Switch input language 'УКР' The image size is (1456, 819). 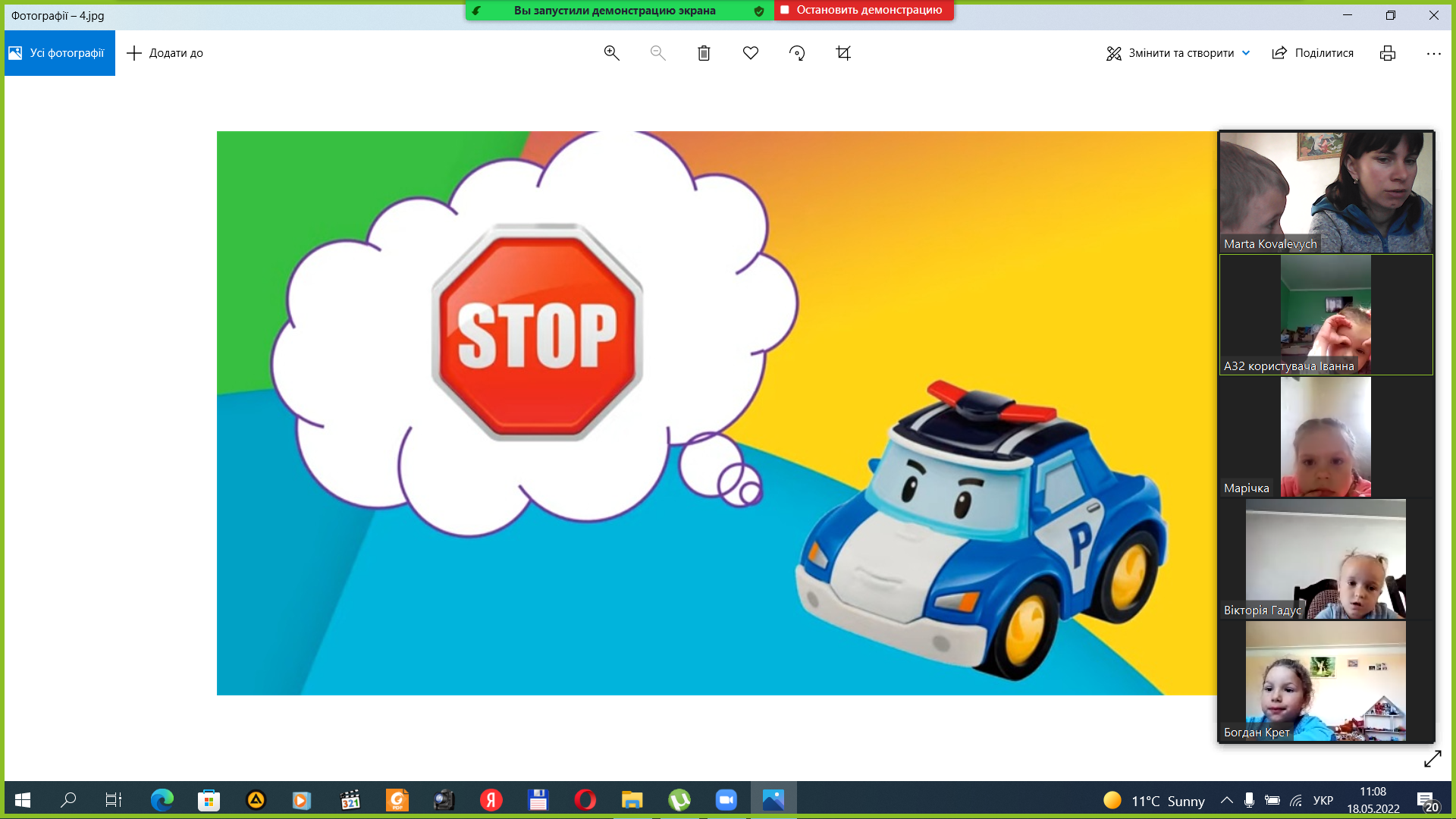pos(1323,801)
